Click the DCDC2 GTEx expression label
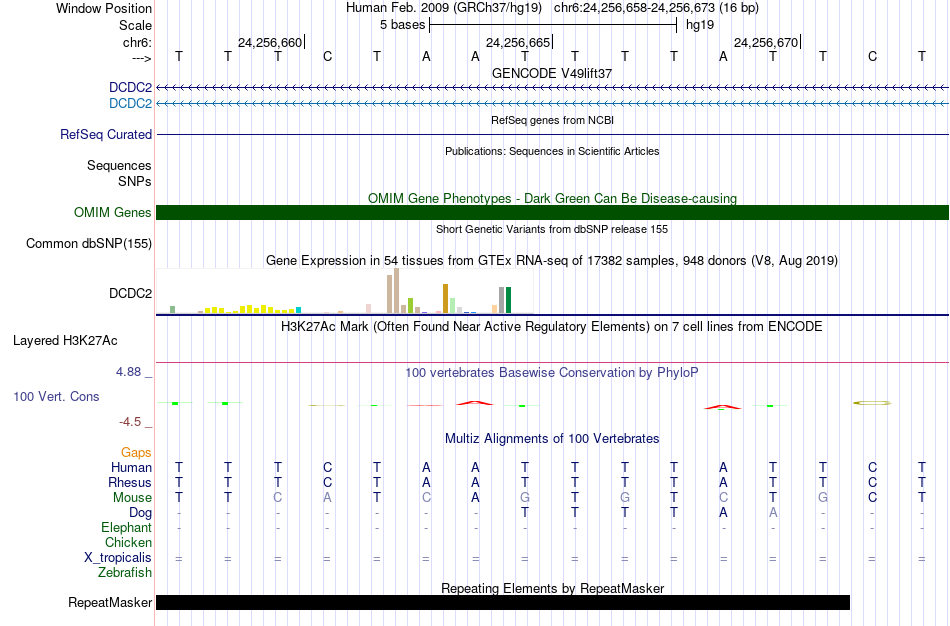The width and height of the screenshot is (950, 626). [130, 293]
